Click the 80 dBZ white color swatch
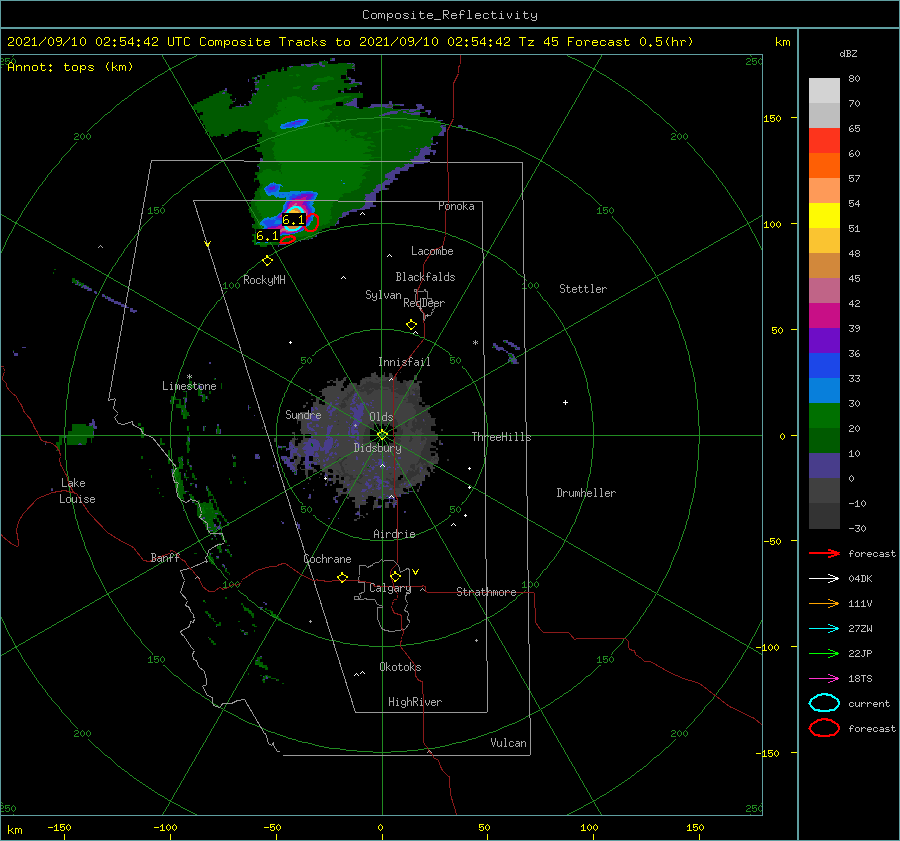This screenshot has width=900, height=841. click(824, 90)
